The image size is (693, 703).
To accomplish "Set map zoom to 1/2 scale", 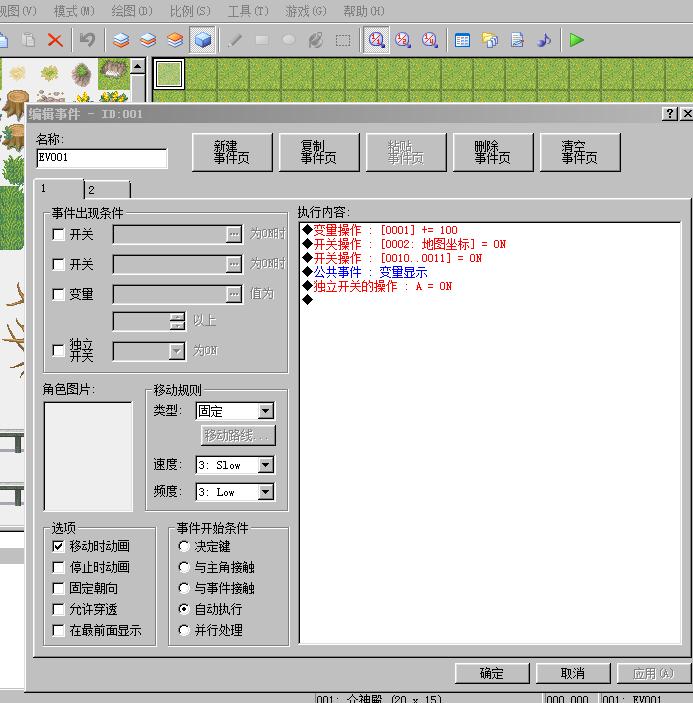I will (x=403, y=40).
